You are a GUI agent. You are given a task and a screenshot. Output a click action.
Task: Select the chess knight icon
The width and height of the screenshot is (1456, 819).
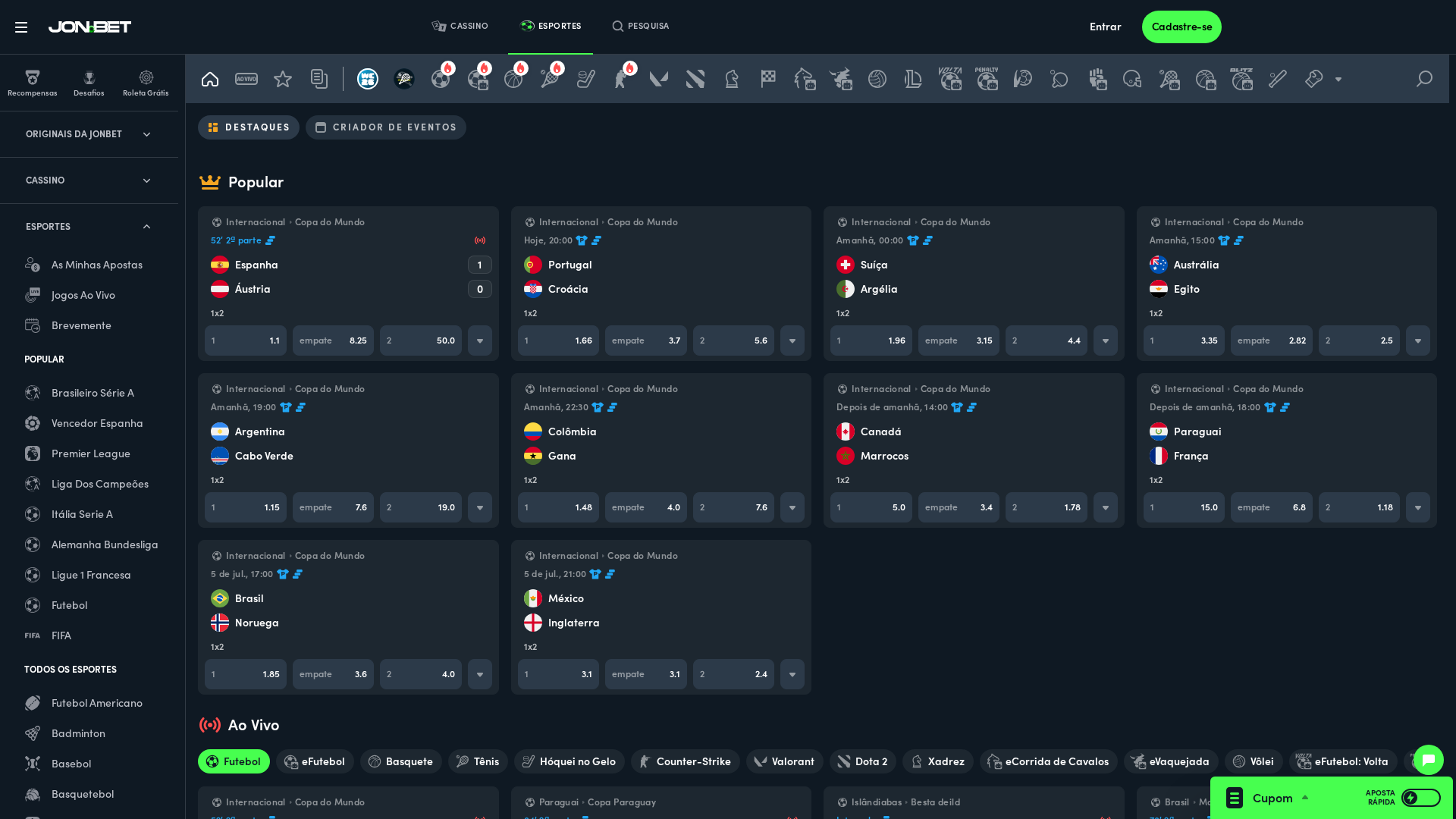pyautogui.click(x=732, y=79)
